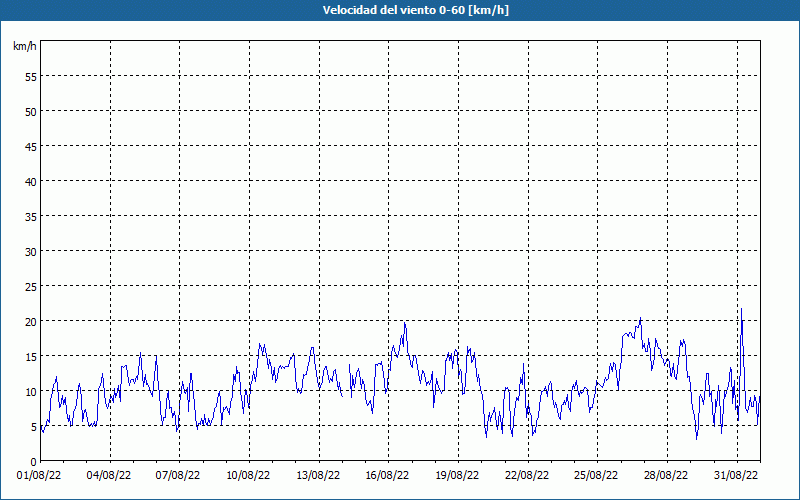Click the date label 07/08/22
The height and width of the screenshot is (500, 800).
click(178, 476)
